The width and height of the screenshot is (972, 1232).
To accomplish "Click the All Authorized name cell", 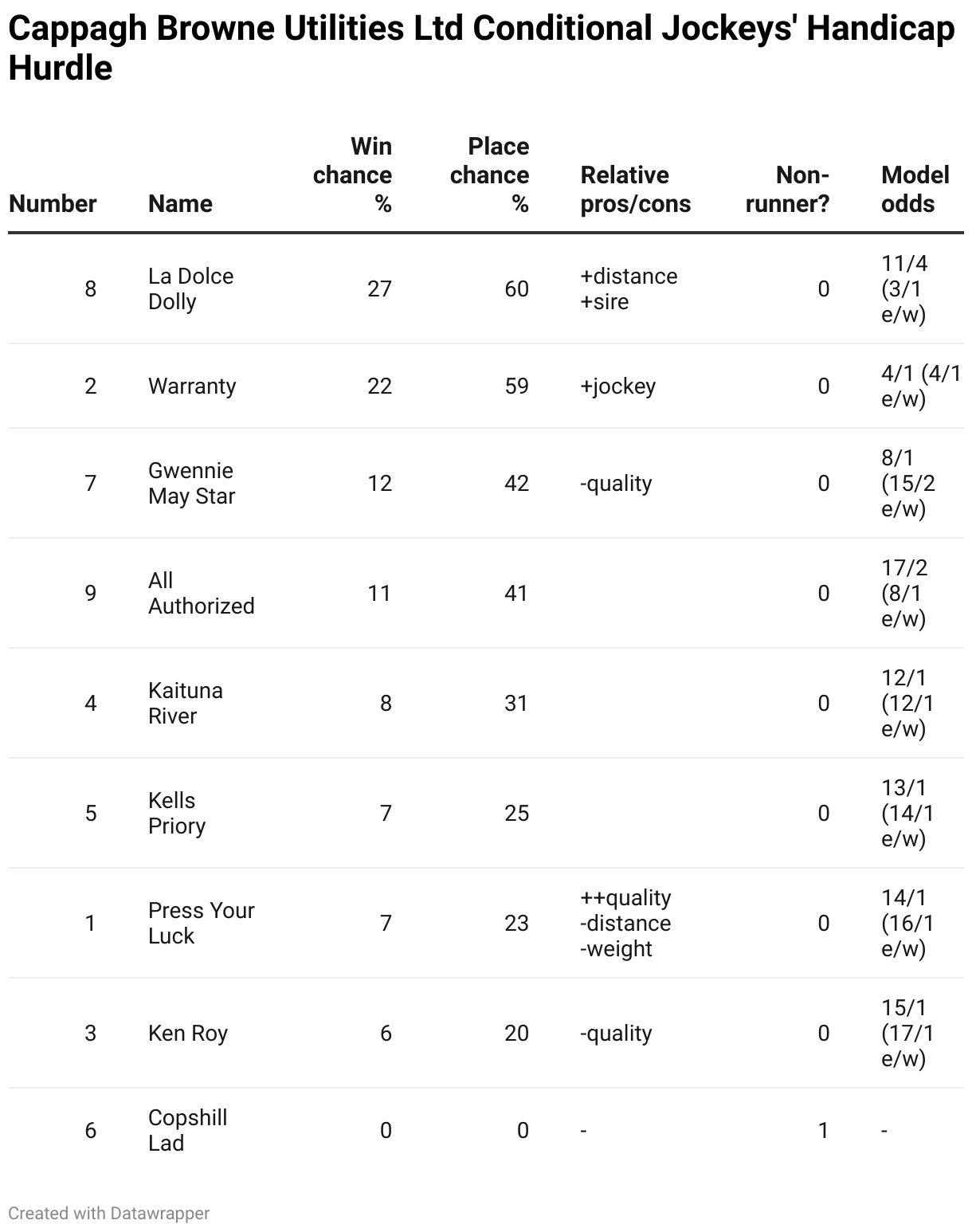I will click(x=202, y=593).
